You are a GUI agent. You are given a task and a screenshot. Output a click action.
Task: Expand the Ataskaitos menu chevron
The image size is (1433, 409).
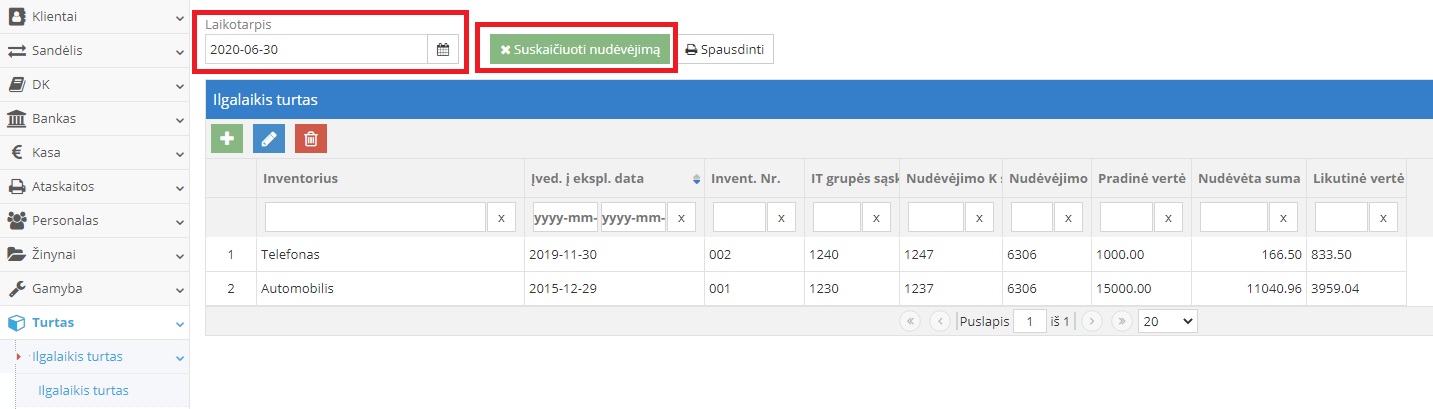[x=179, y=187]
